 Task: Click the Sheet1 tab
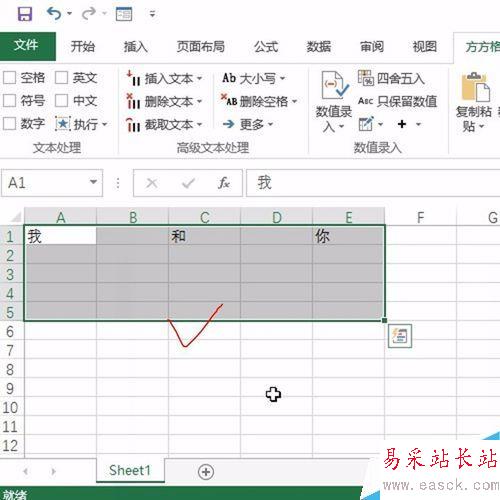pyautogui.click(x=130, y=470)
